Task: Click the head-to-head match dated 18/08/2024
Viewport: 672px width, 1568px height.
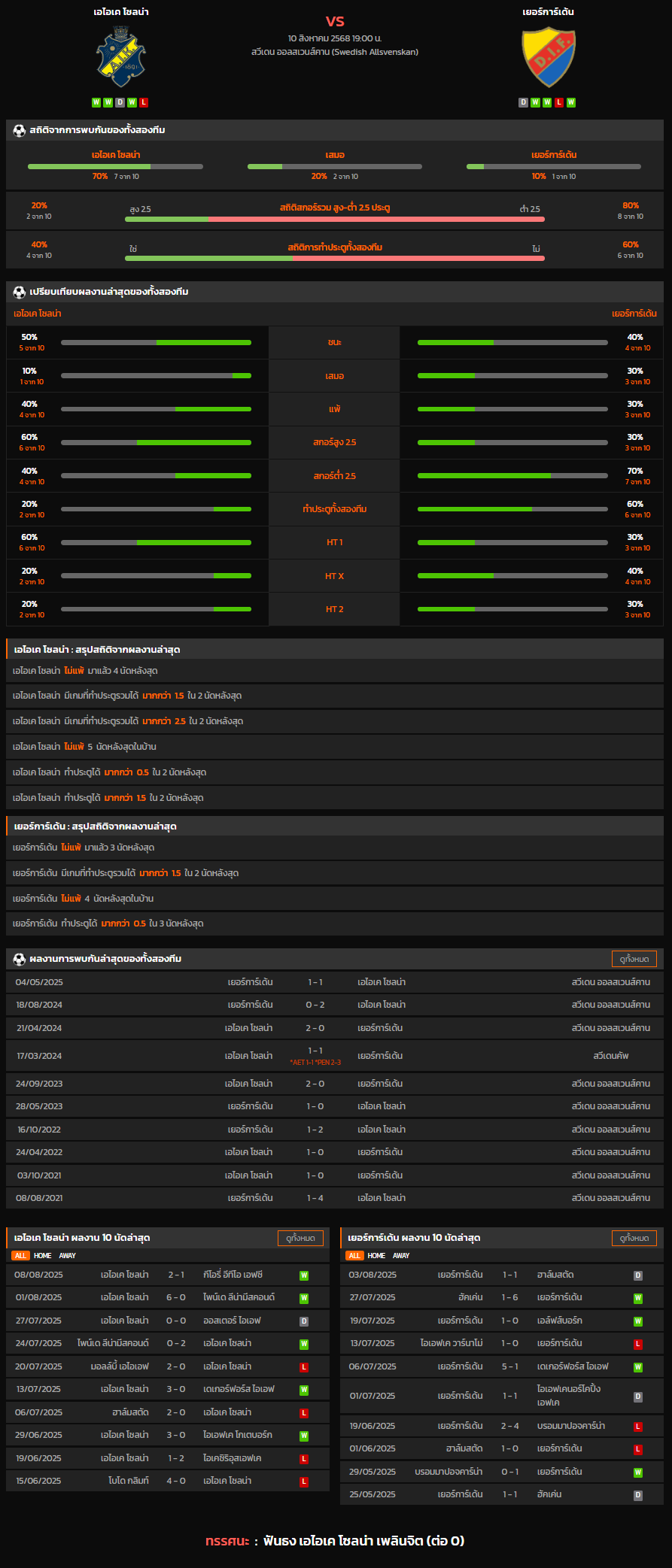Action: (x=335, y=1005)
